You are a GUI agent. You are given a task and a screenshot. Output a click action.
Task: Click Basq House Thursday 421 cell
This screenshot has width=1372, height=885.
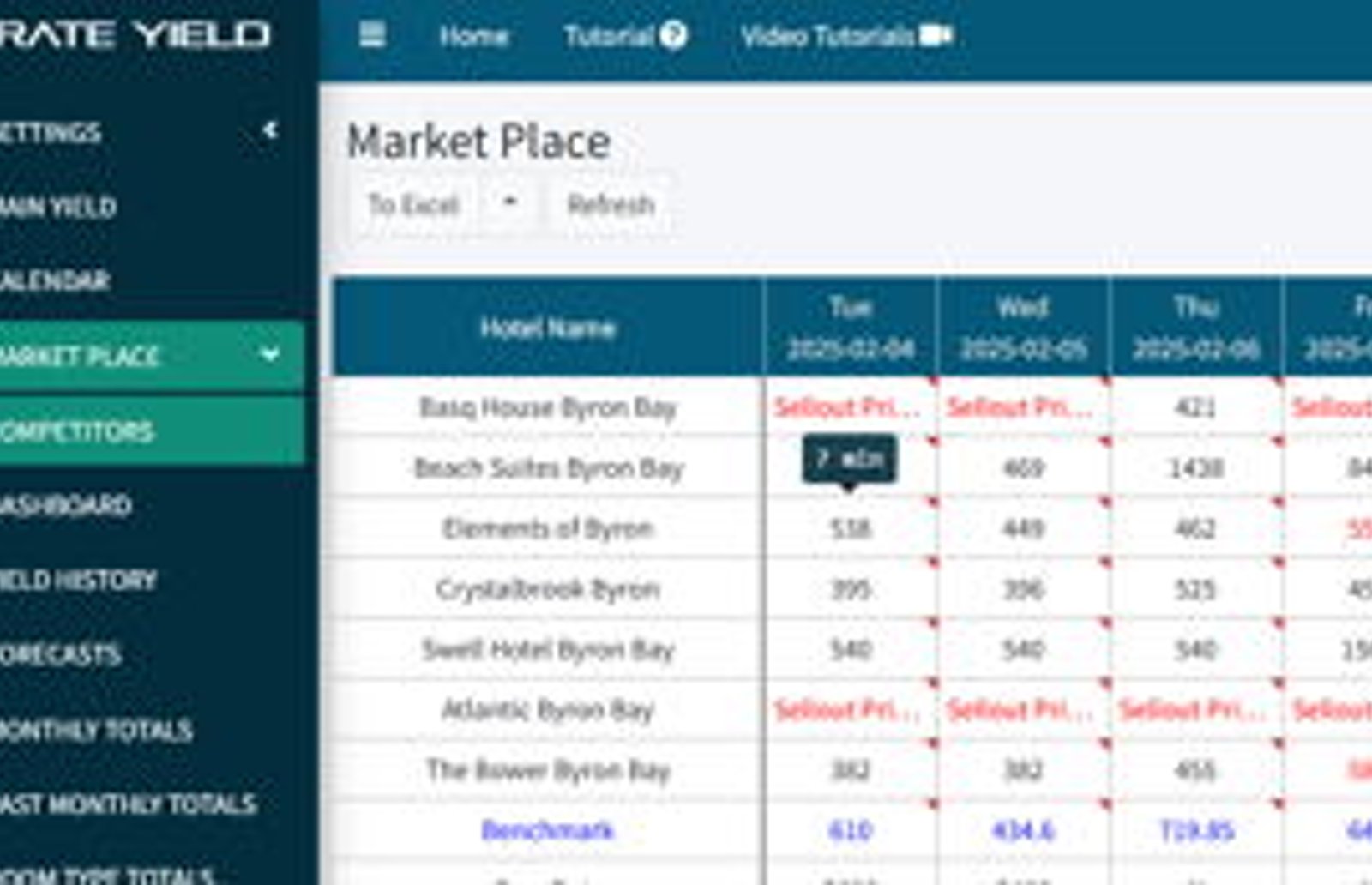(x=1195, y=406)
